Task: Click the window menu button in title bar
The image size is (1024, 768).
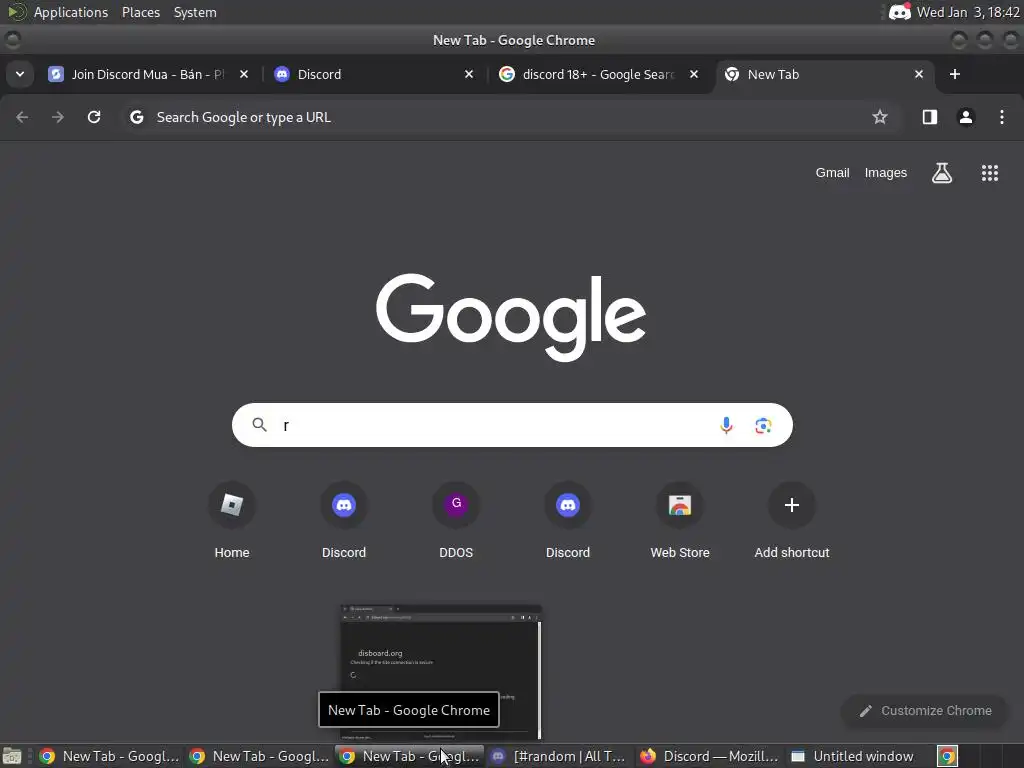Action: (x=12, y=40)
